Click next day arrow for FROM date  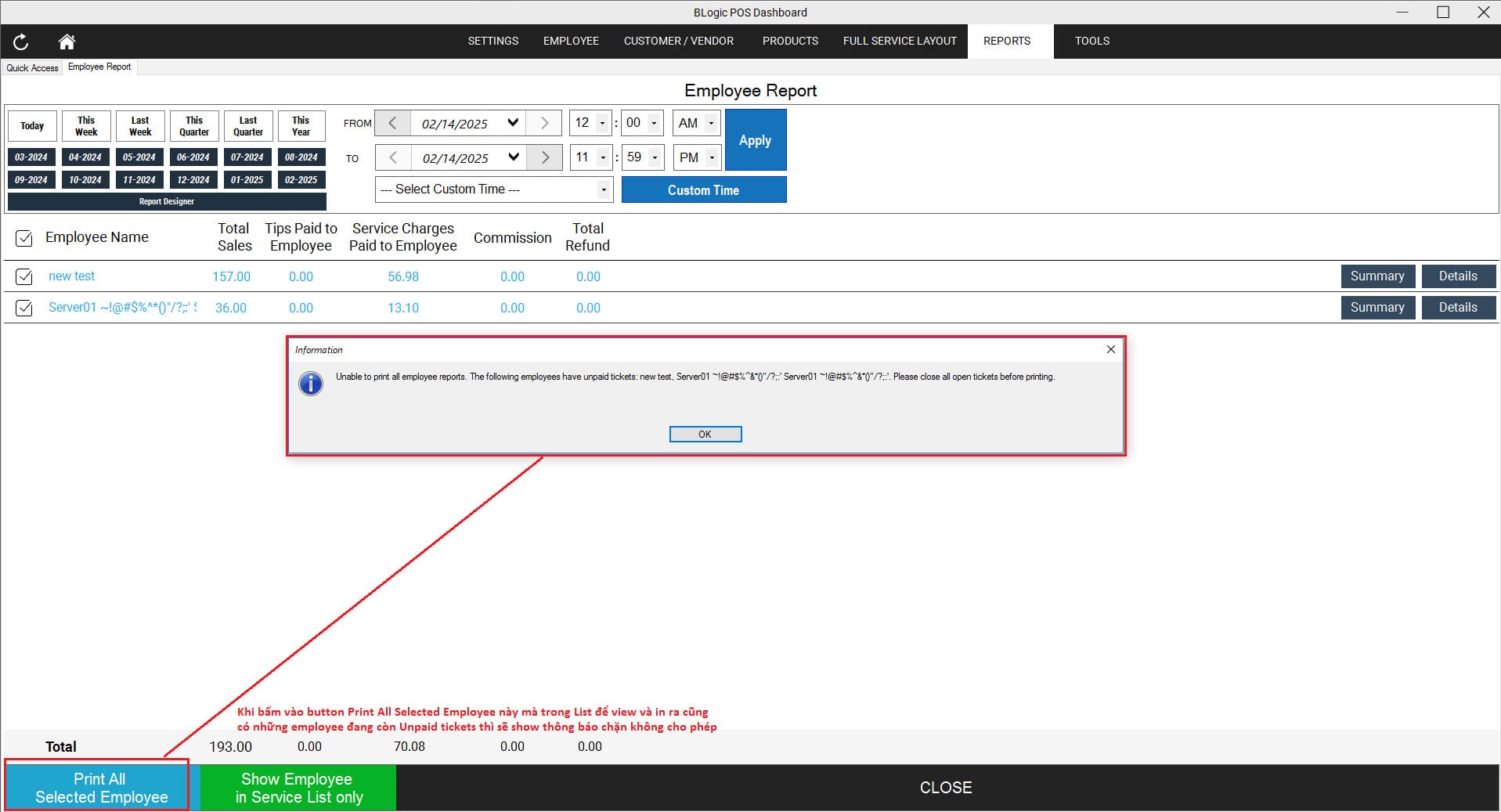pyautogui.click(x=544, y=123)
